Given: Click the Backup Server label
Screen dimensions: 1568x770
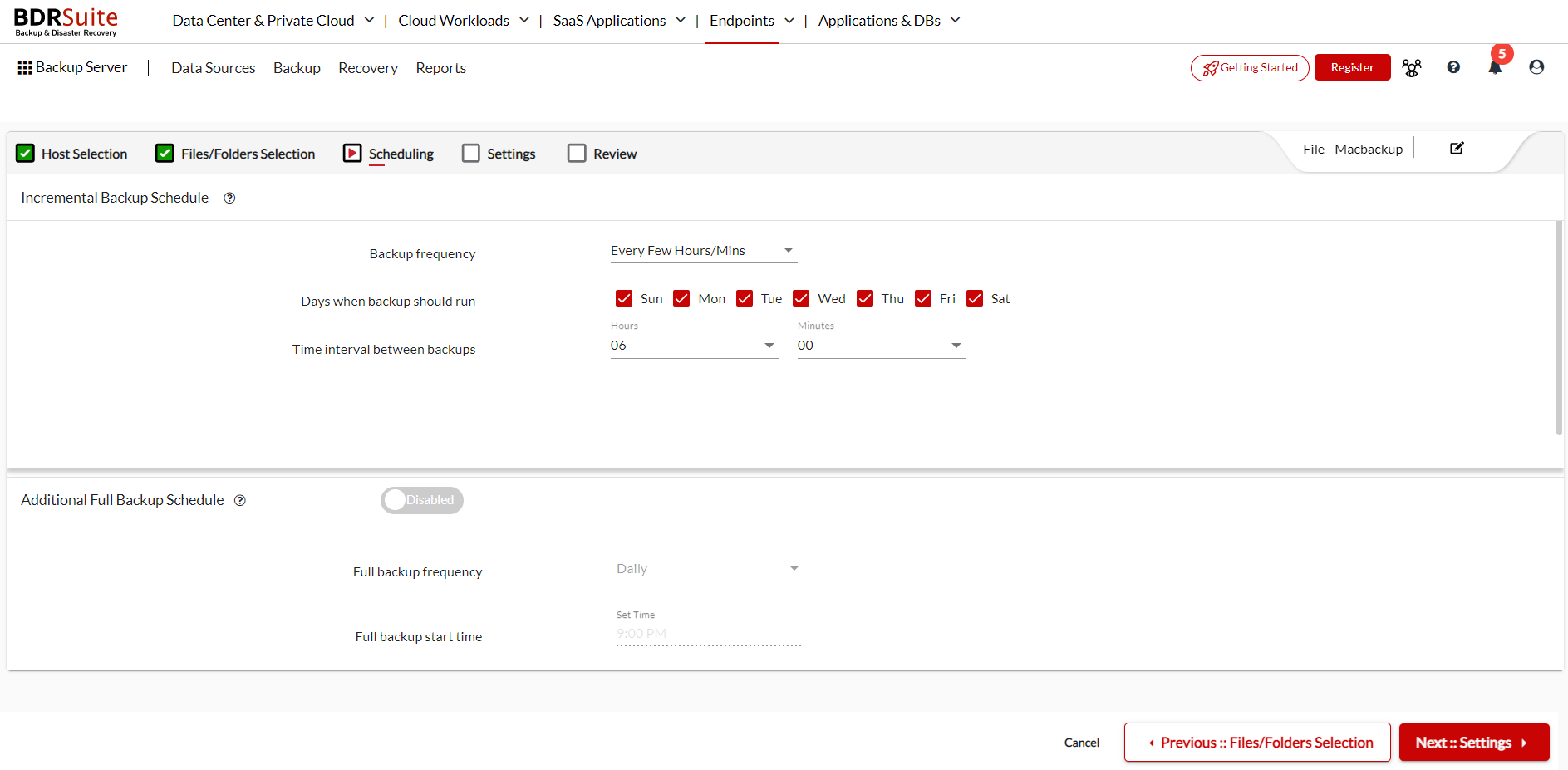Looking at the screenshot, I should coord(81,67).
